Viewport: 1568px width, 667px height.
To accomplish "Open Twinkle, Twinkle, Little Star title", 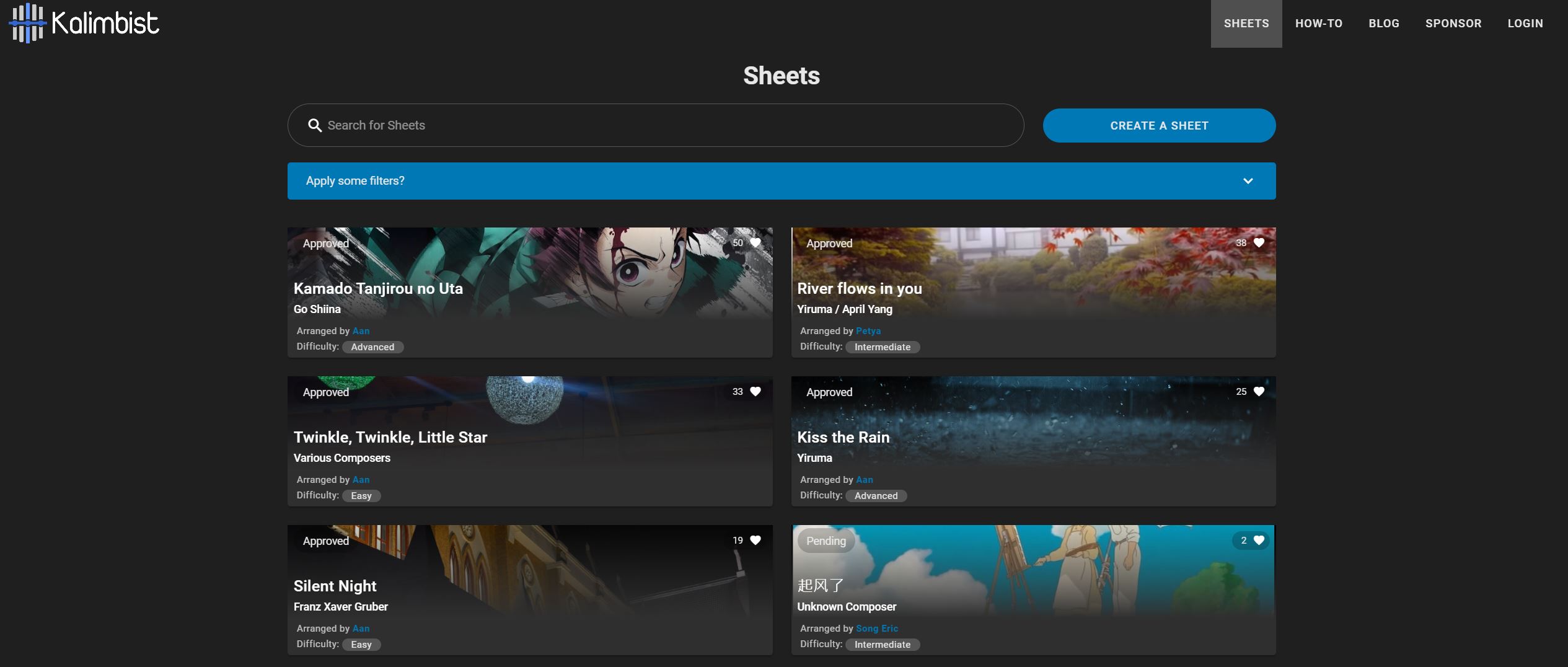I will (x=390, y=437).
